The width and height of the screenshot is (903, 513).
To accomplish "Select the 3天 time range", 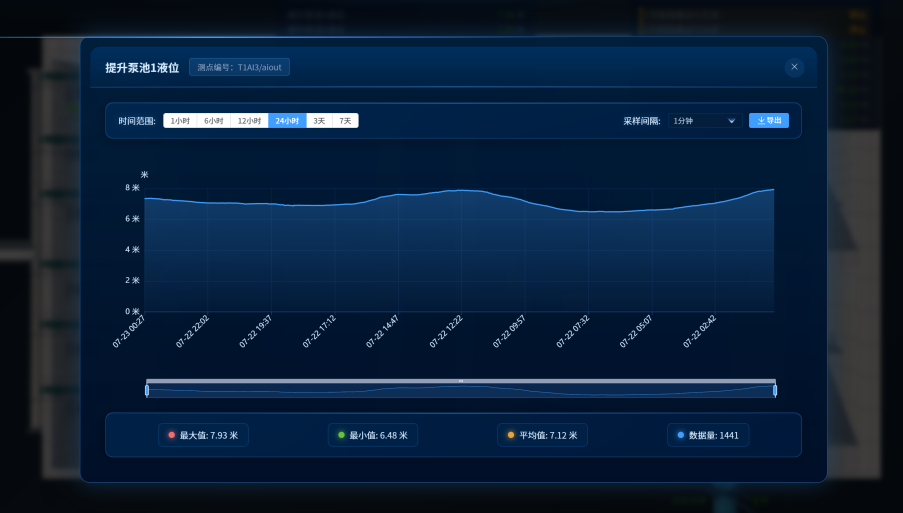I will [319, 120].
